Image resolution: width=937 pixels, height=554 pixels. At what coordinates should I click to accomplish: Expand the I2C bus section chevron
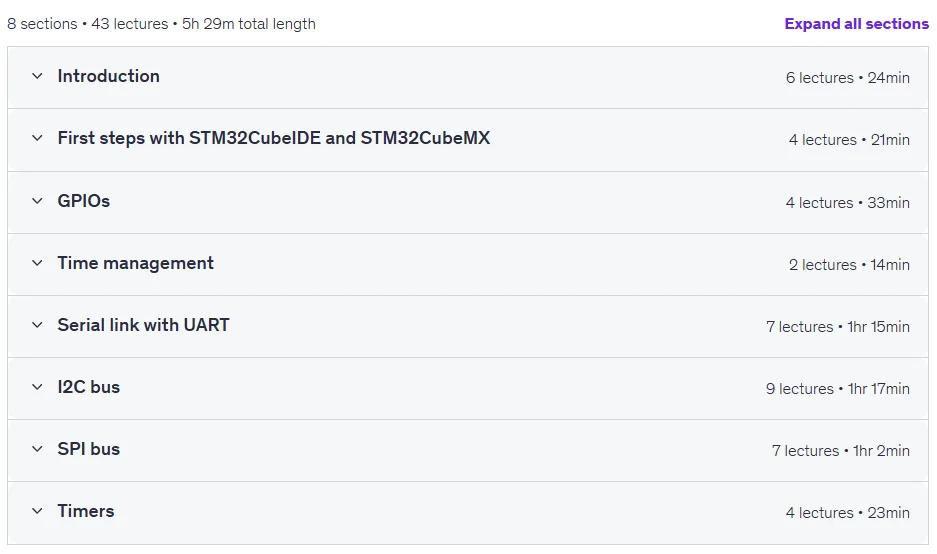pos(37,387)
